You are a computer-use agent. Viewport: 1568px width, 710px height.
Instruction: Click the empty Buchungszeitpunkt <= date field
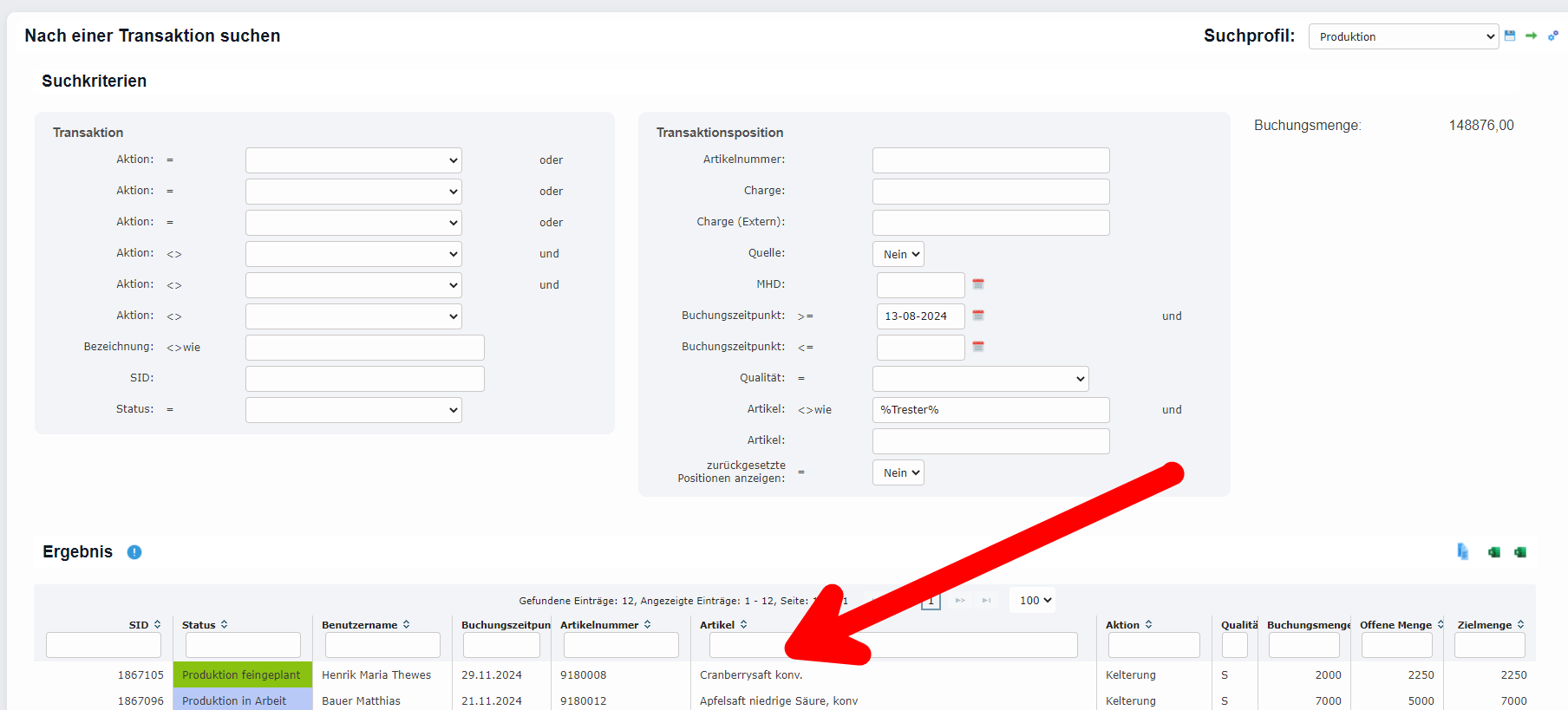tap(921, 348)
